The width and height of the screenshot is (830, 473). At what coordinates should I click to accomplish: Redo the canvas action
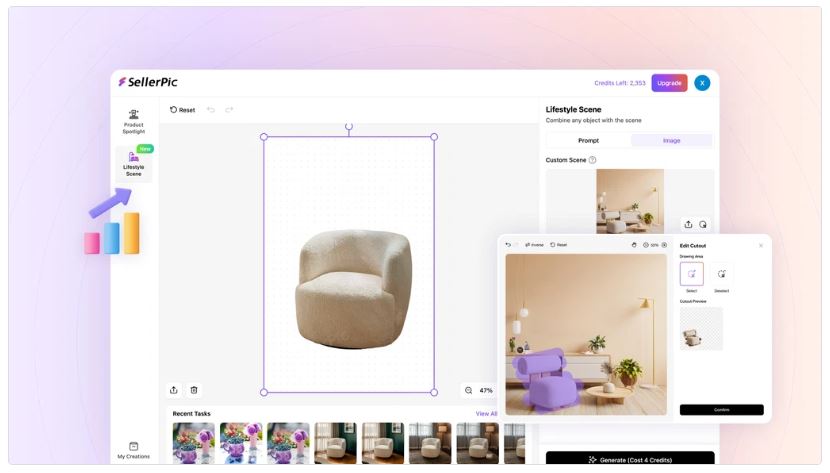(x=229, y=110)
